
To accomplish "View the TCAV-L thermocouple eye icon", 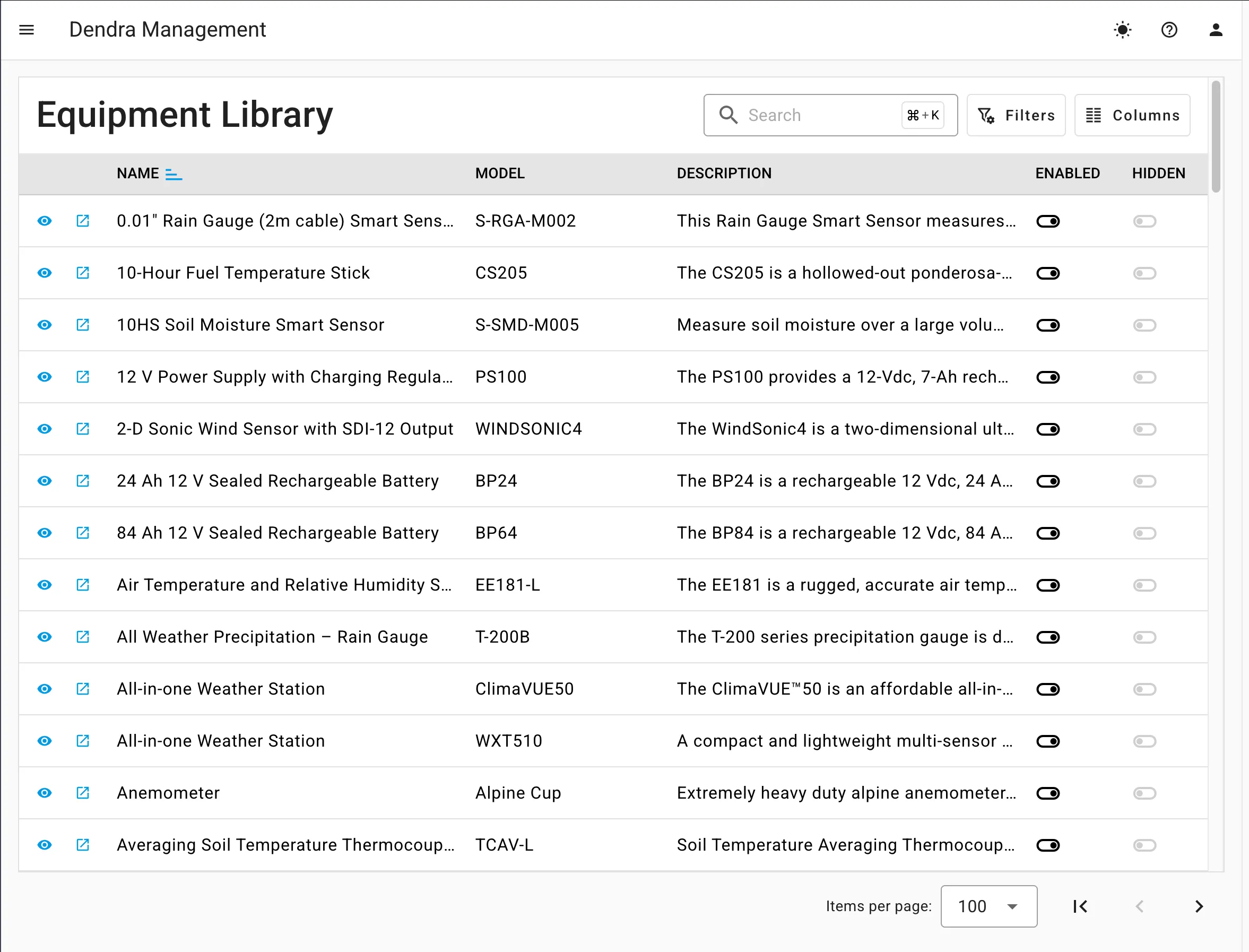I will (45, 845).
